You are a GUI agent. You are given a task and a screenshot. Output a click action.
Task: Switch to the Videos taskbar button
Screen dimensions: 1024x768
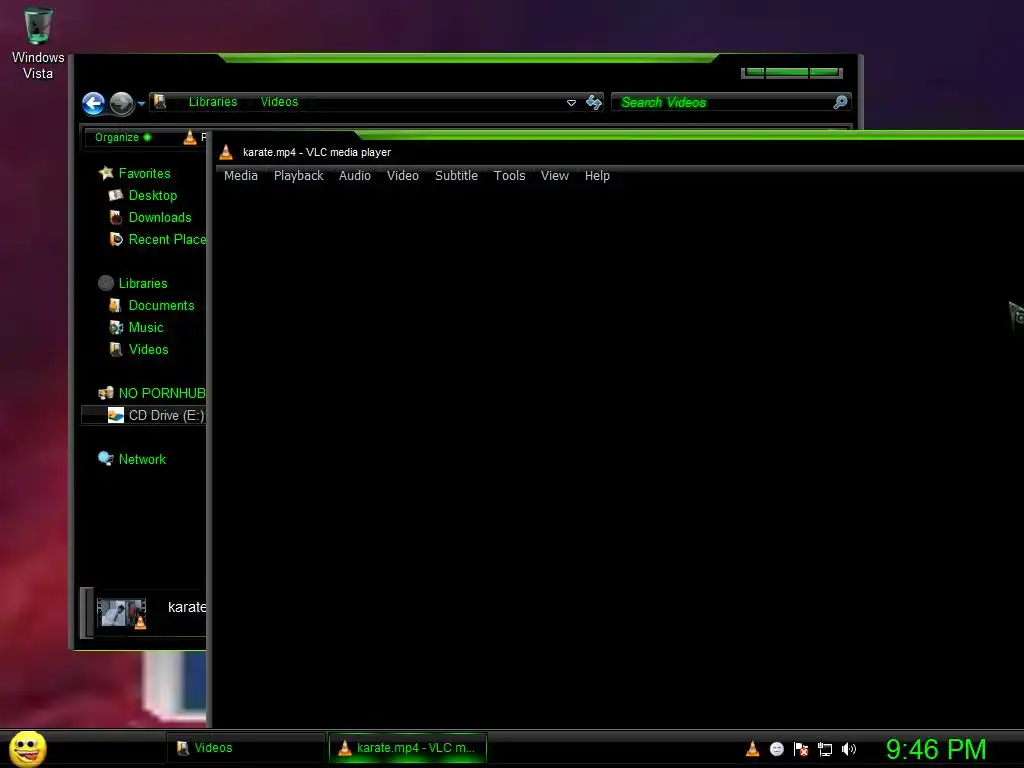[x=246, y=748]
